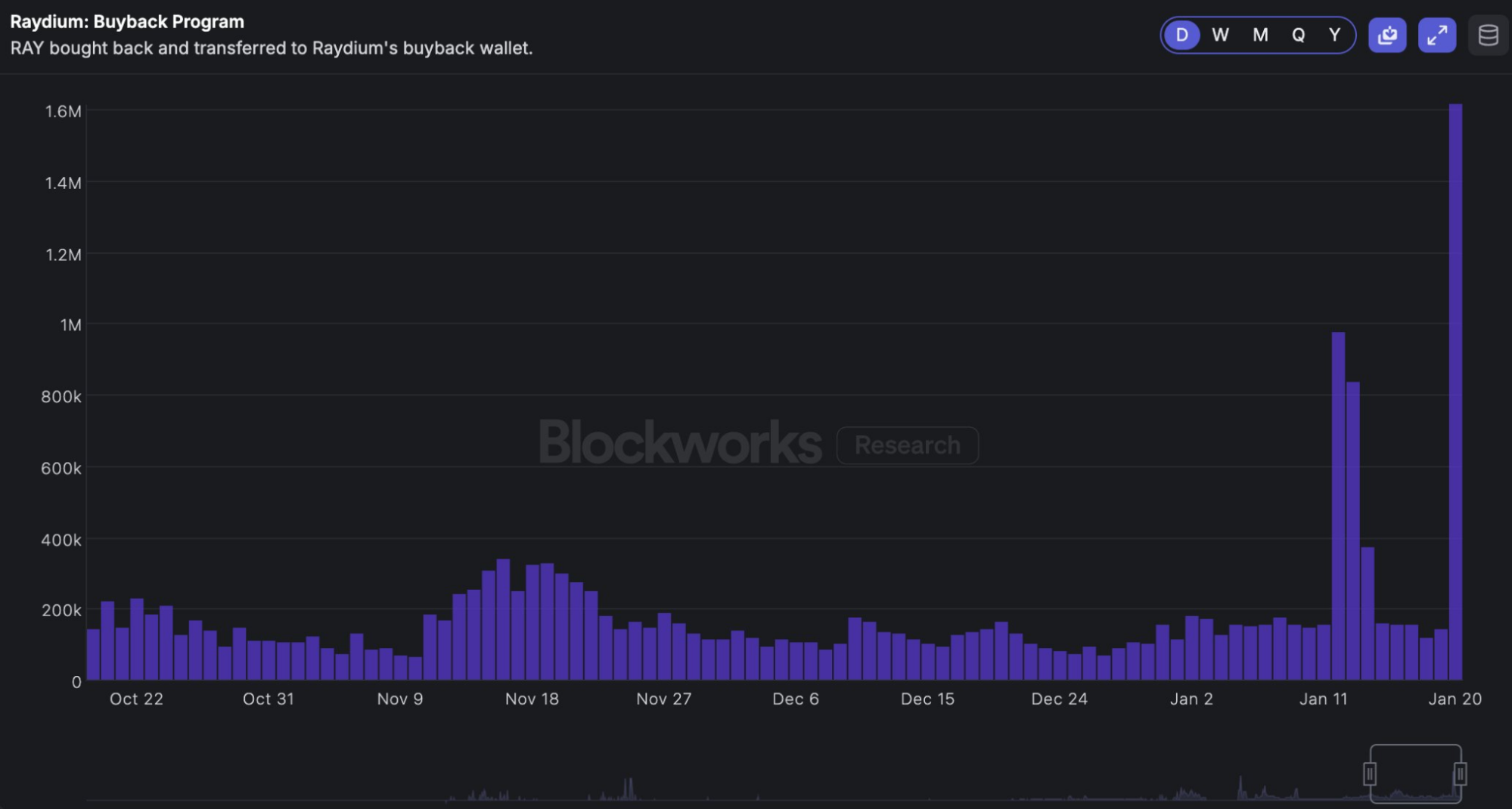Image resolution: width=1512 pixels, height=809 pixels.
Task: Select the daily D interval
Action: point(1181,35)
